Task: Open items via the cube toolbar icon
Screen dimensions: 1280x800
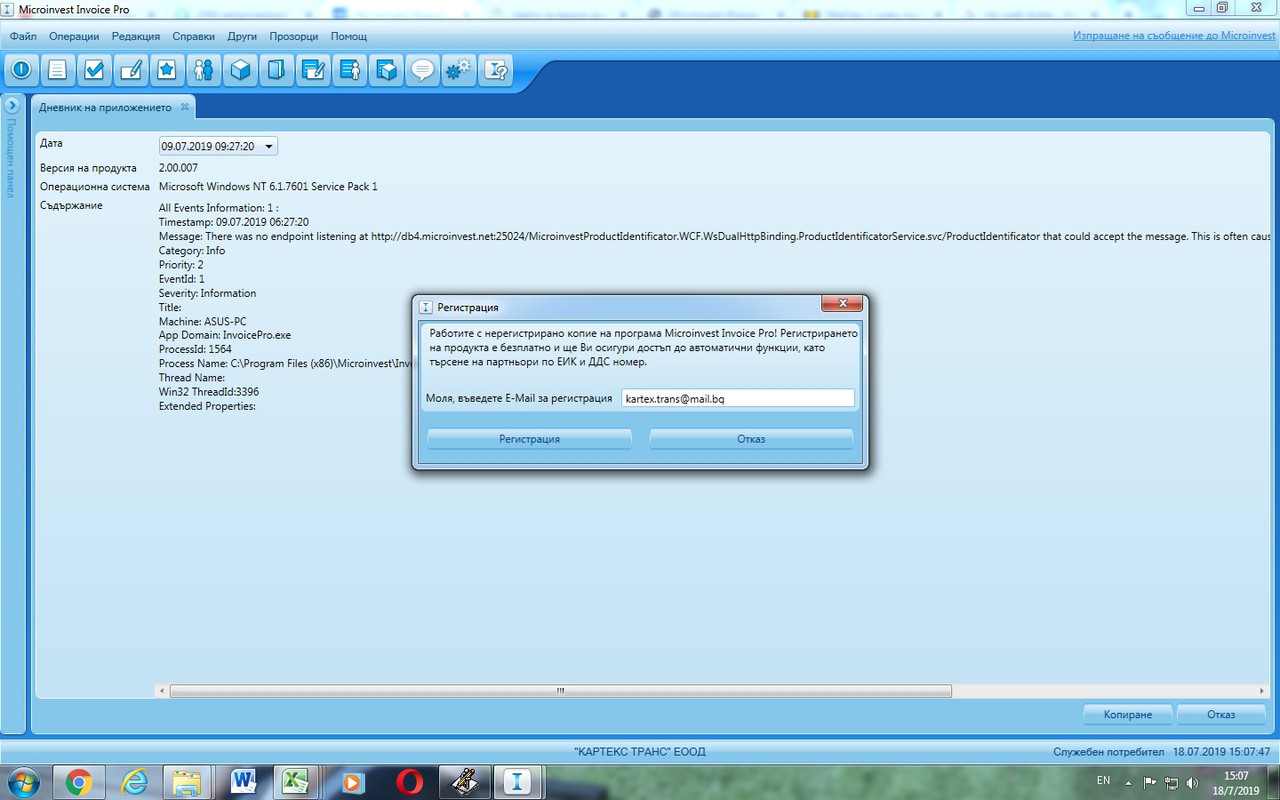Action: pos(240,70)
